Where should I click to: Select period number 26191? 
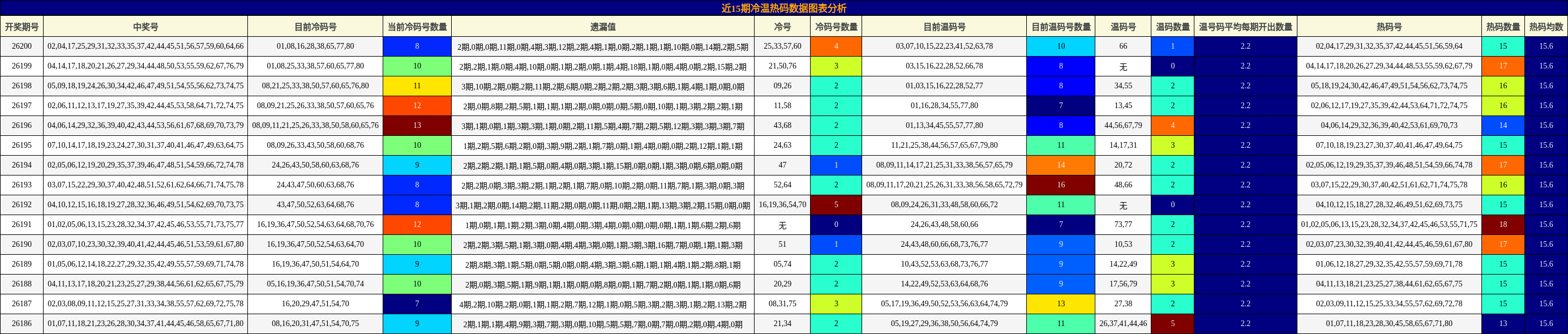point(22,225)
